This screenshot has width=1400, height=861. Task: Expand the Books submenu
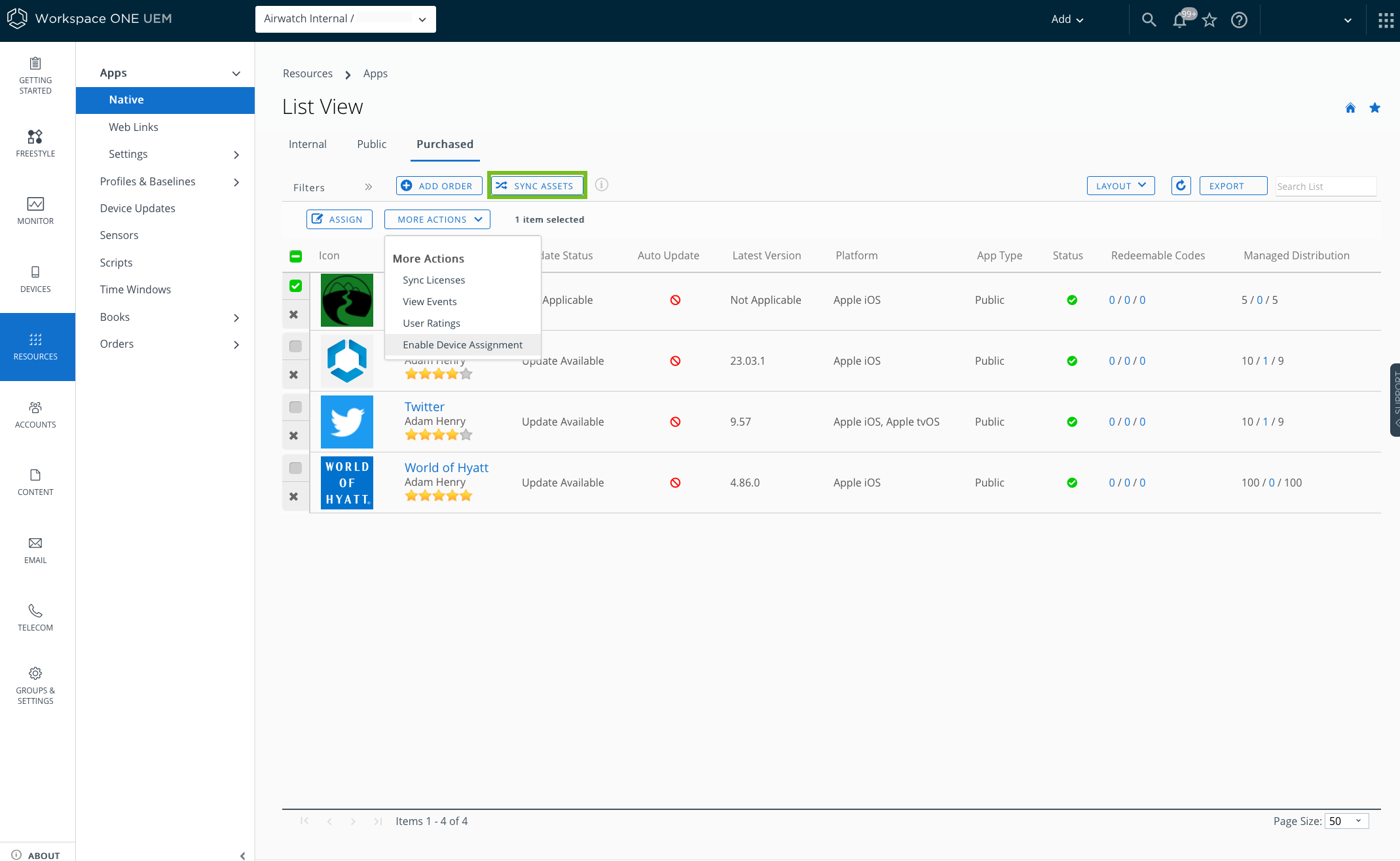tap(236, 318)
